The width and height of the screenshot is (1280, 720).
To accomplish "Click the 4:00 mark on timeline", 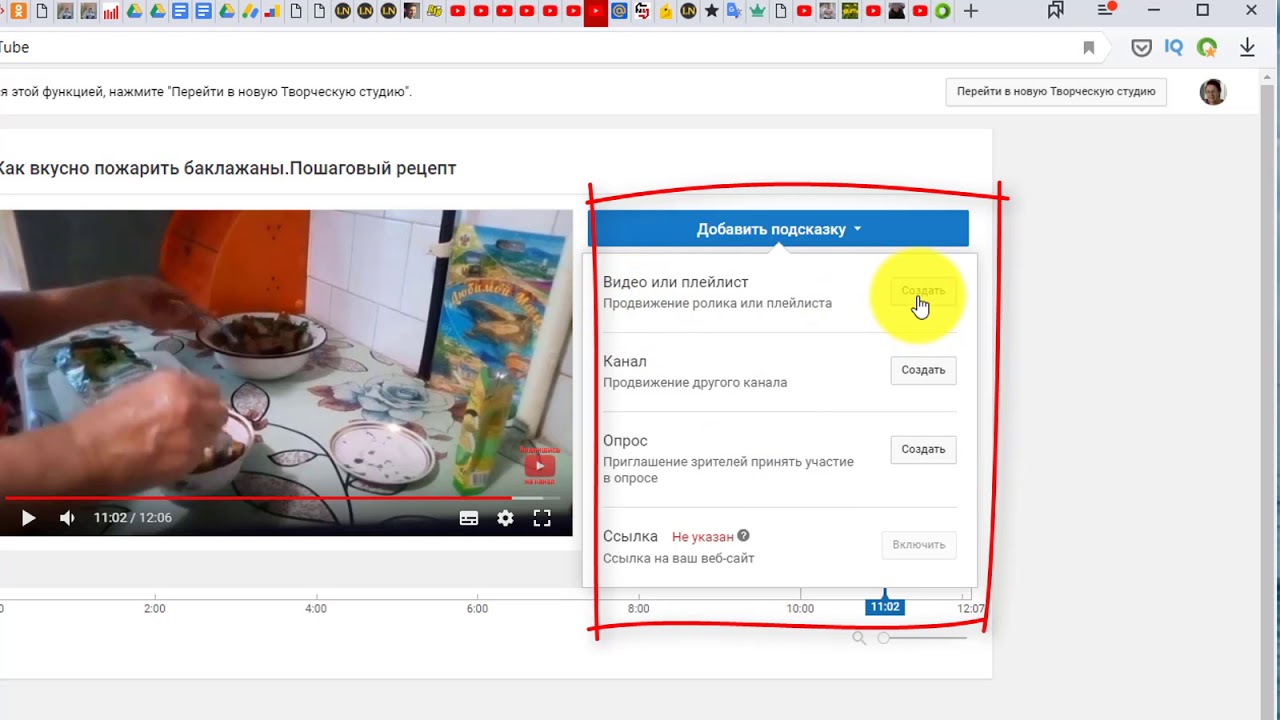I will pyautogui.click(x=316, y=608).
